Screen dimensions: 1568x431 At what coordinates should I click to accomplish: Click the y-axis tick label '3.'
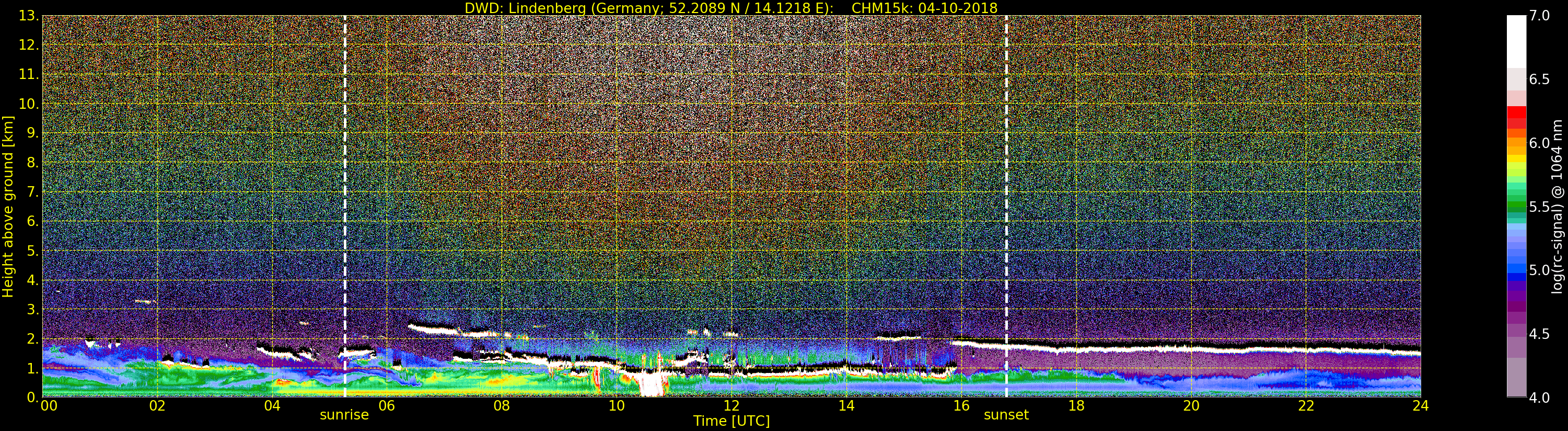(x=33, y=309)
